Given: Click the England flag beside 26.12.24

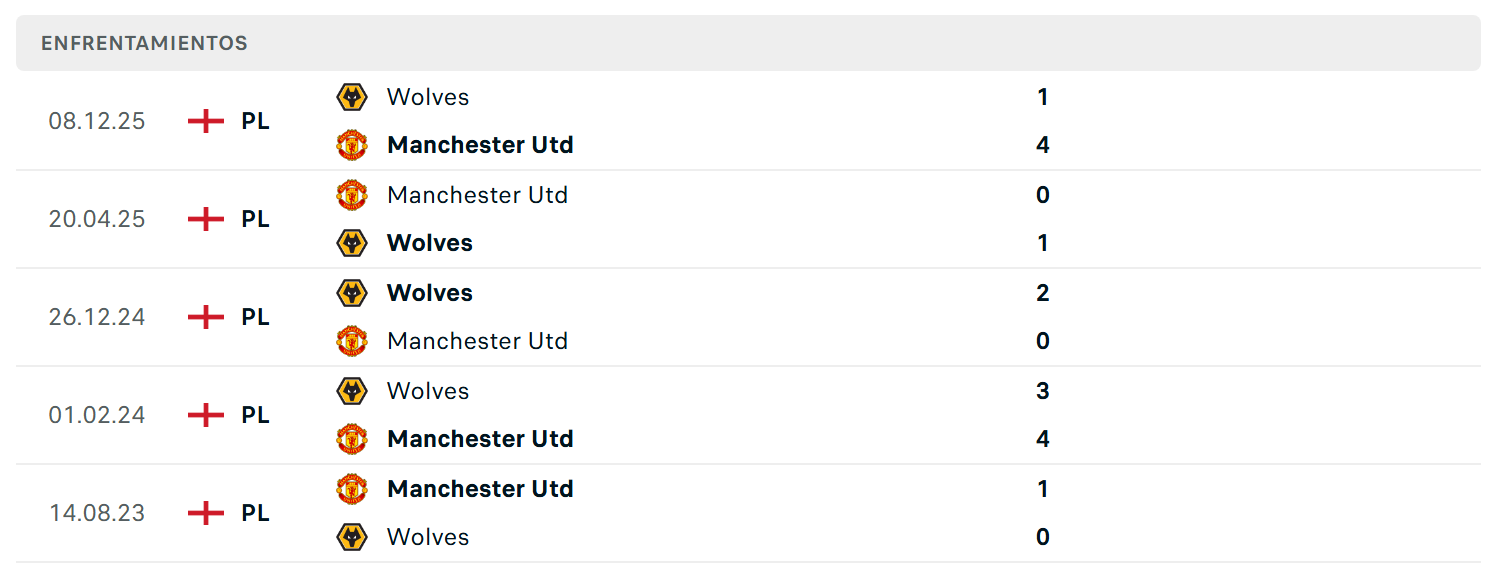Looking at the screenshot, I should click(x=206, y=317).
